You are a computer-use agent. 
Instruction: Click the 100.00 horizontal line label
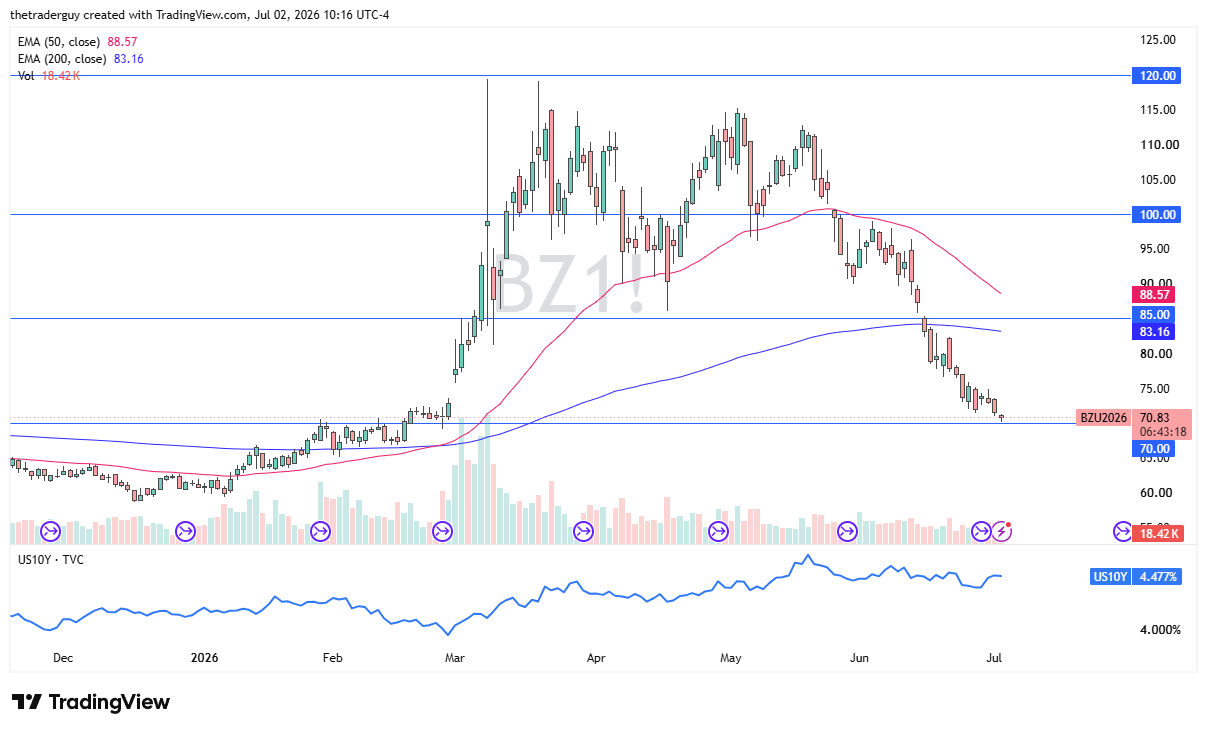[x=1155, y=214]
